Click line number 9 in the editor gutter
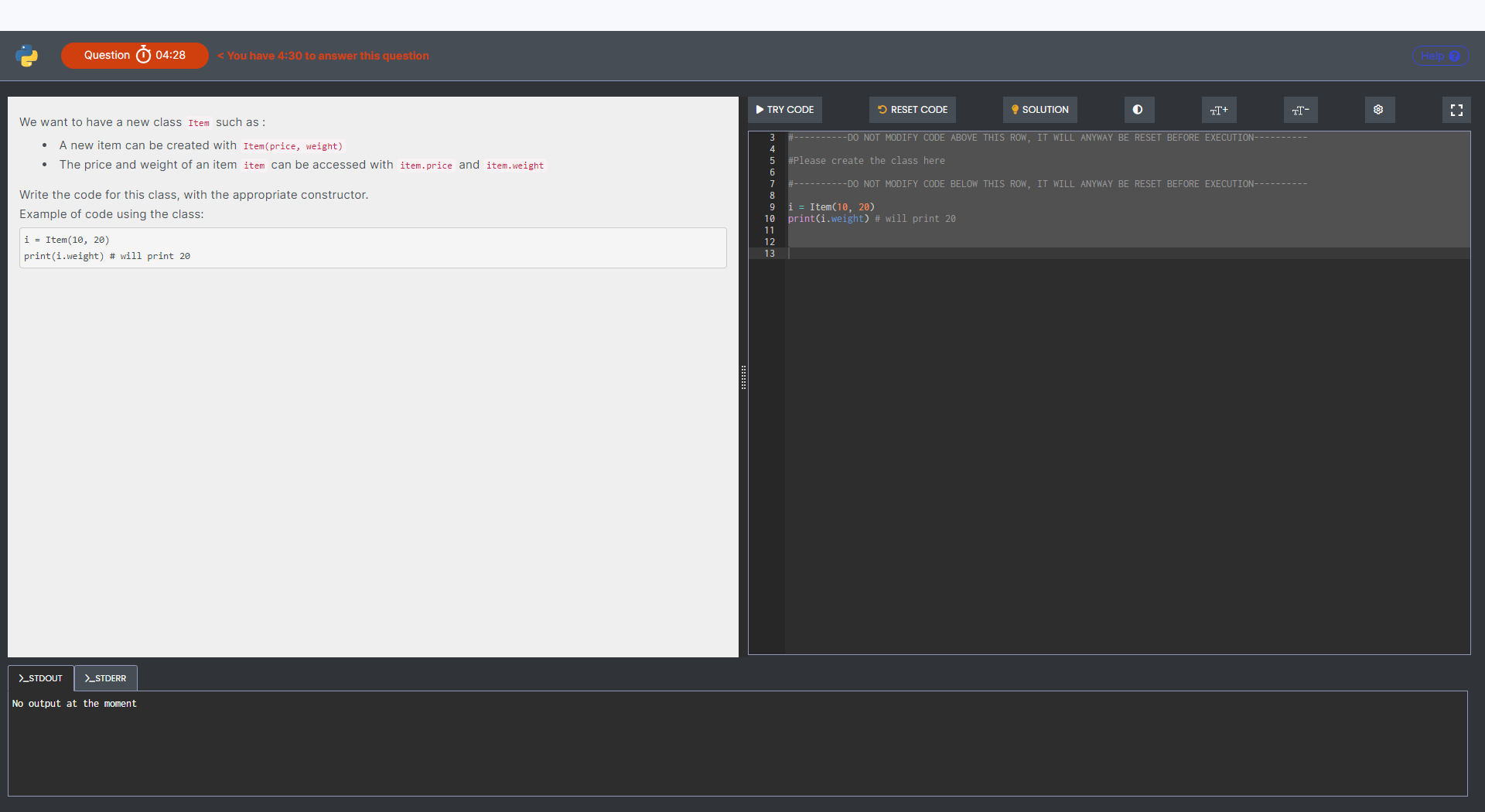This screenshot has height=812, width=1485. click(x=771, y=207)
